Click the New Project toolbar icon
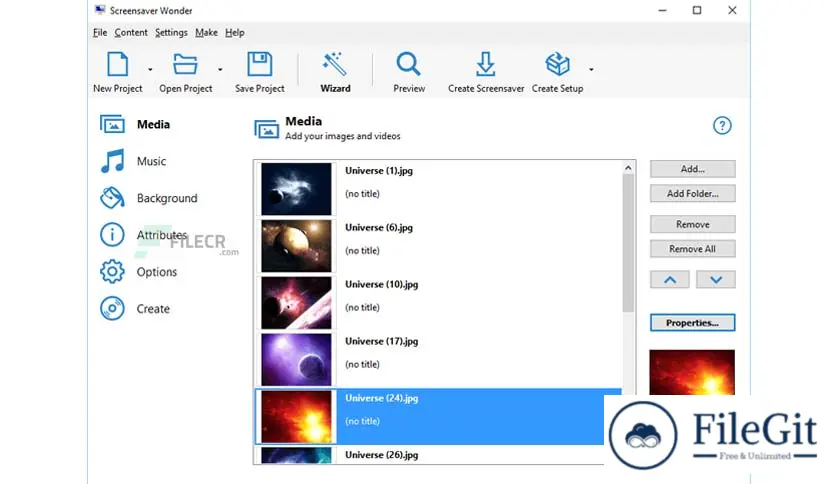Image resolution: width=836 pixels, height=484 pixels. point(117,64)
